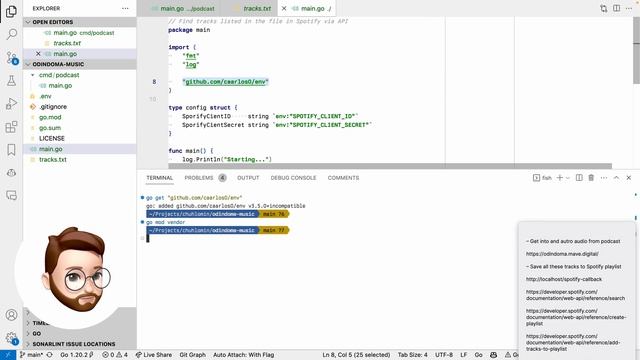Image resolution: width=640 pixels, height=360 pixels.
Task: Open the Accounts icon in activity bar
Action: pyautogui.click(x=11, y=315)
